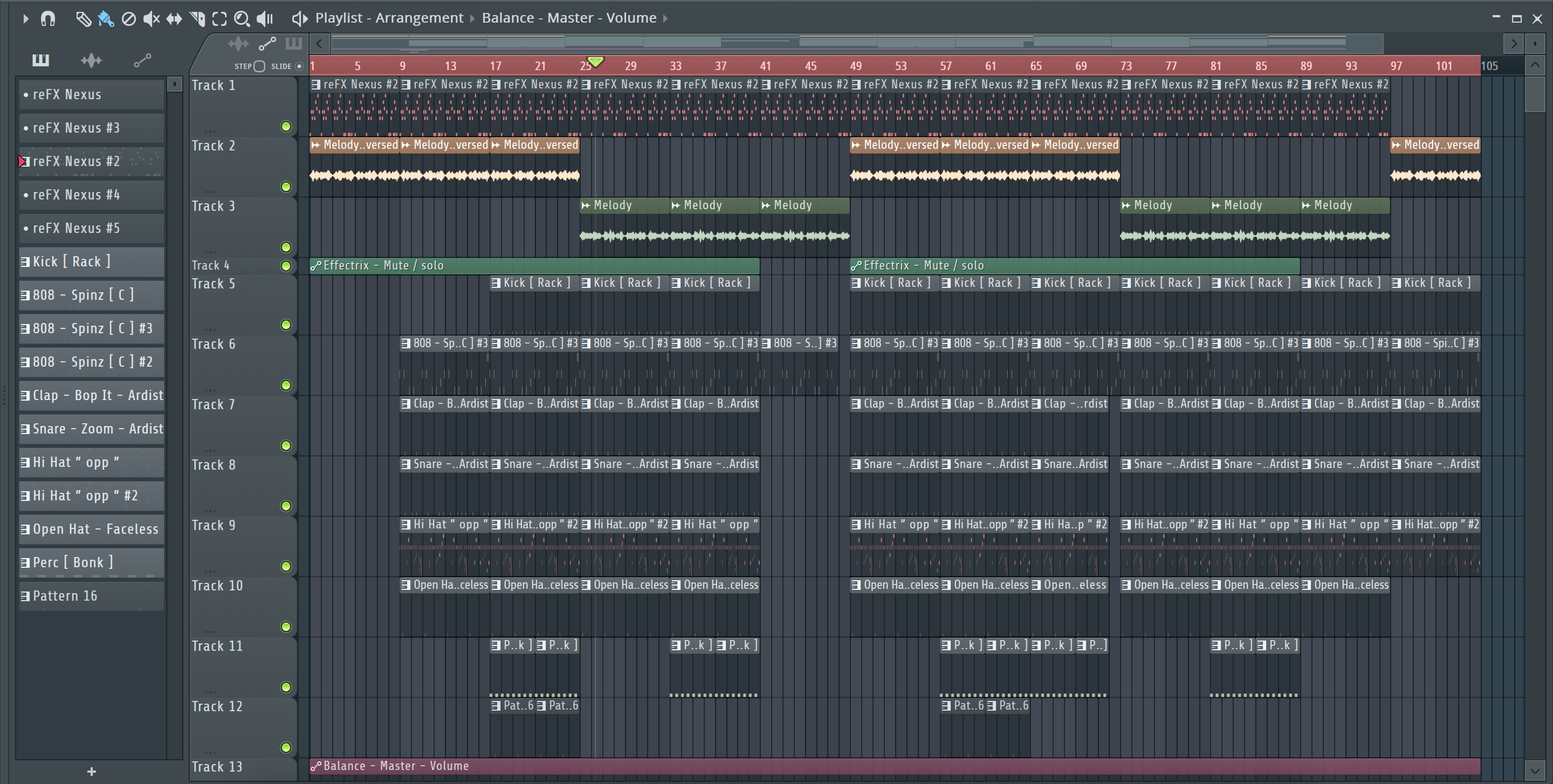
Task: Open the Balance - Master - Volume breadcrumb arrow
Action: click(x=665, y=19)
